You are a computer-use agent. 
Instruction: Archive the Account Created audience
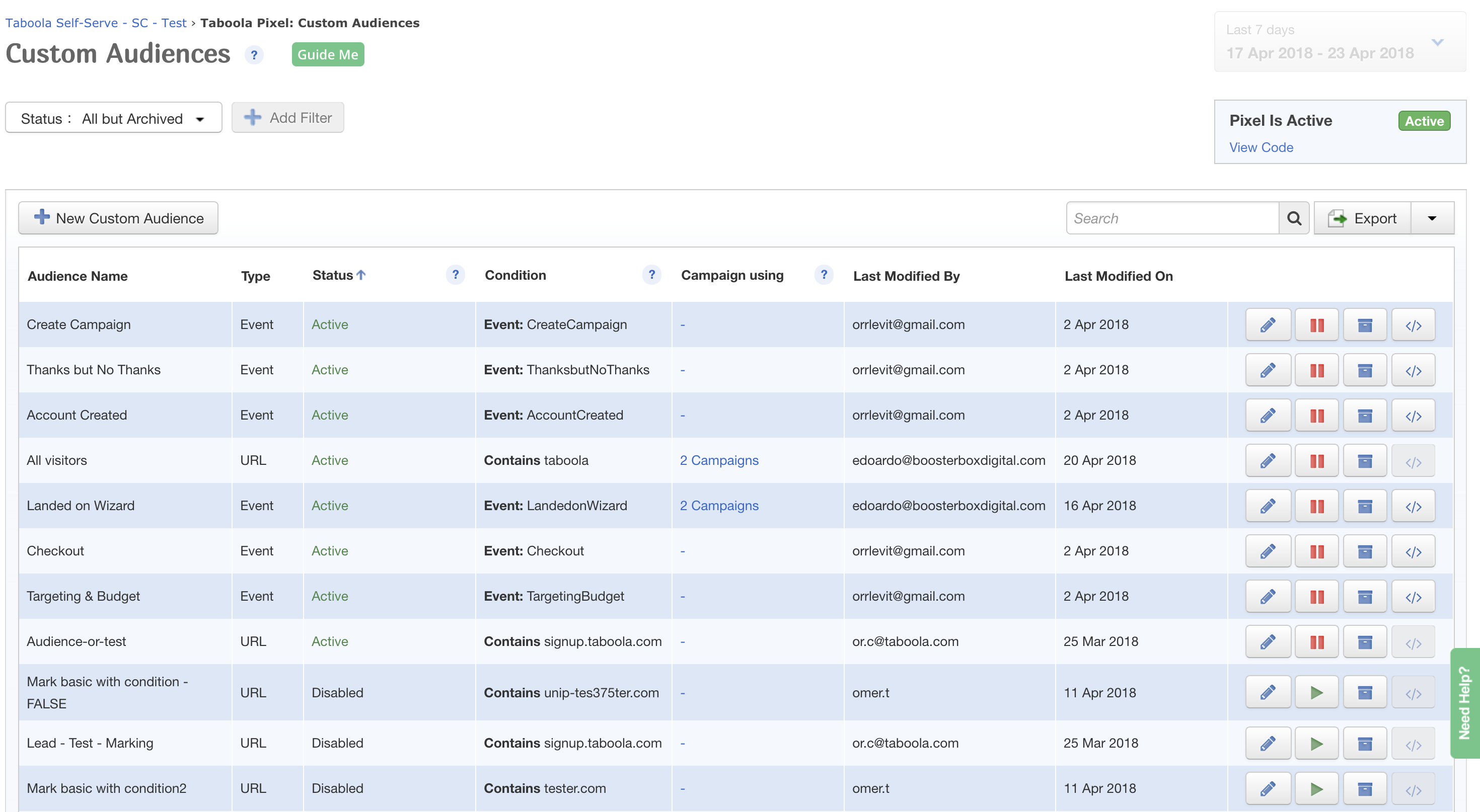pyautogui.click(x=1365, y=416)
